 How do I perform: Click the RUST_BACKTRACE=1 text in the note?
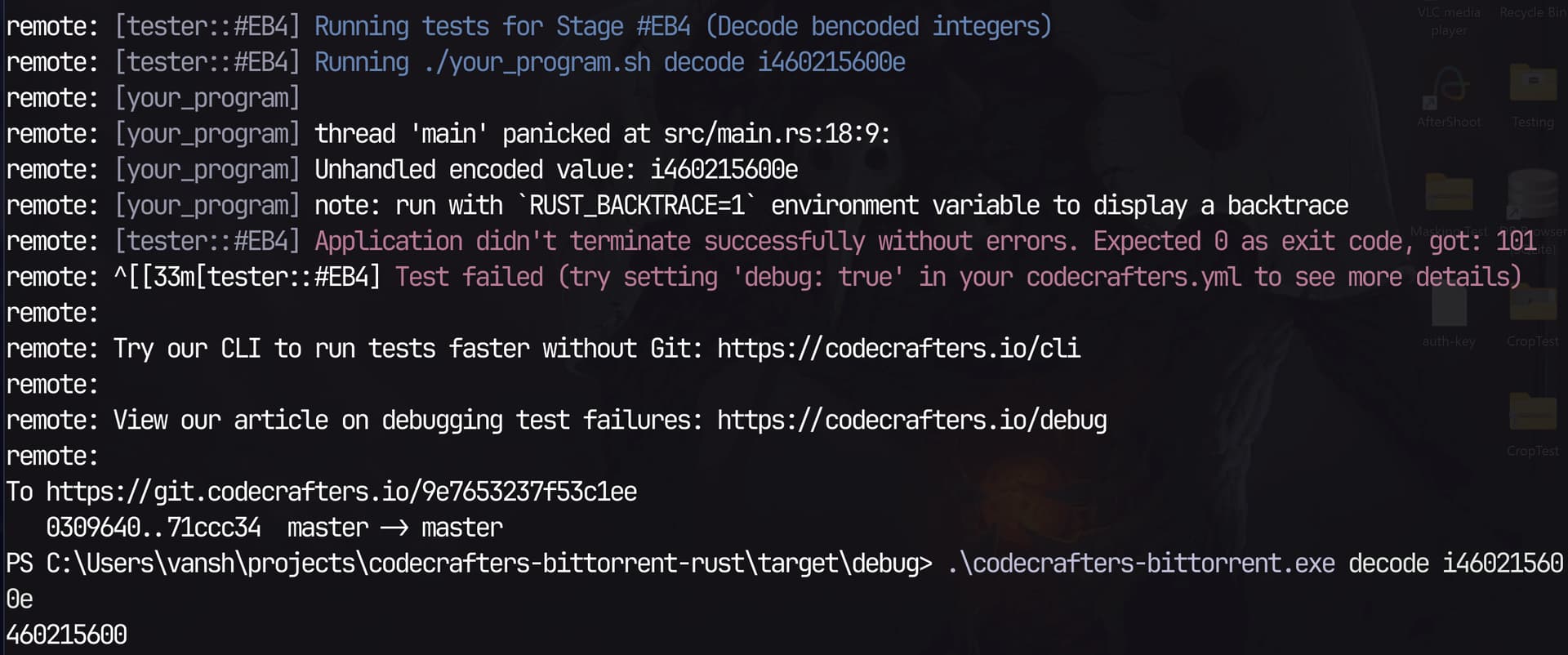click(637, 205)
